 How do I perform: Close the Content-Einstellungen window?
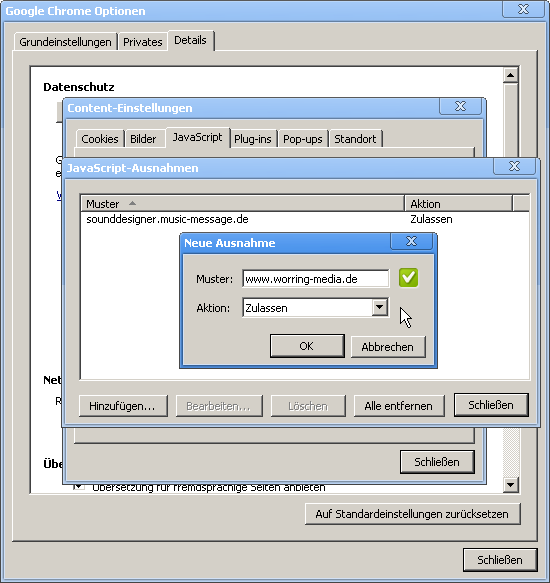460,106
